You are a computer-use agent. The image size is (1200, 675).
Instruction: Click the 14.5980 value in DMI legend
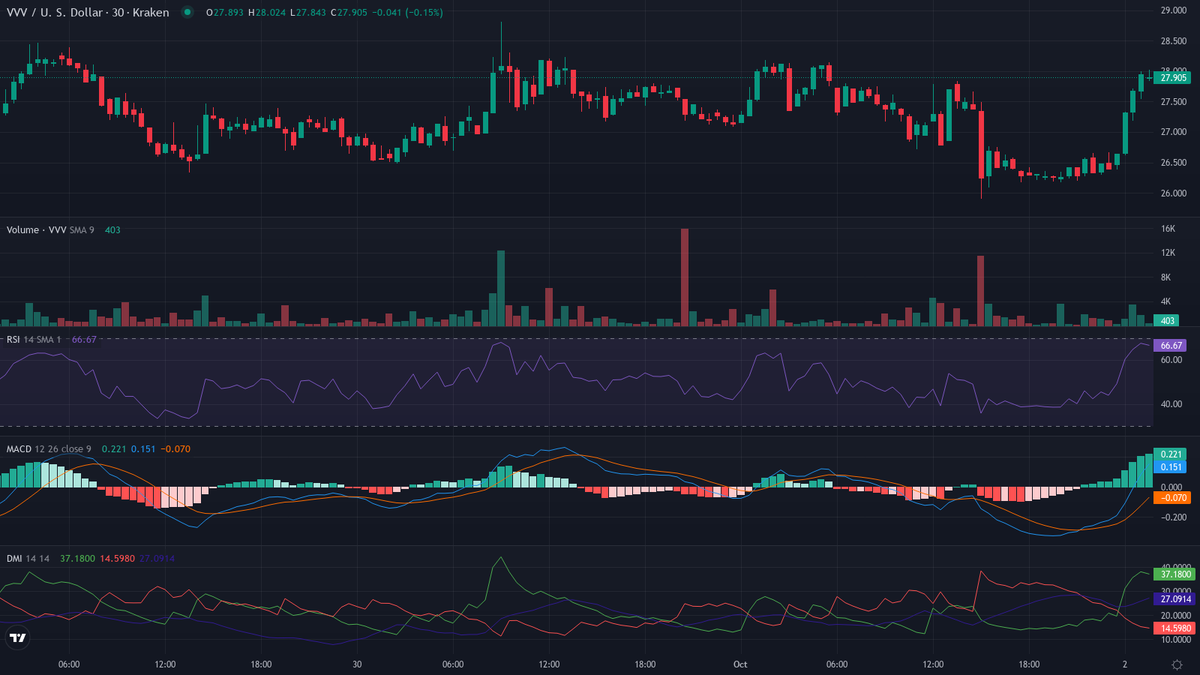pos(118,558)
